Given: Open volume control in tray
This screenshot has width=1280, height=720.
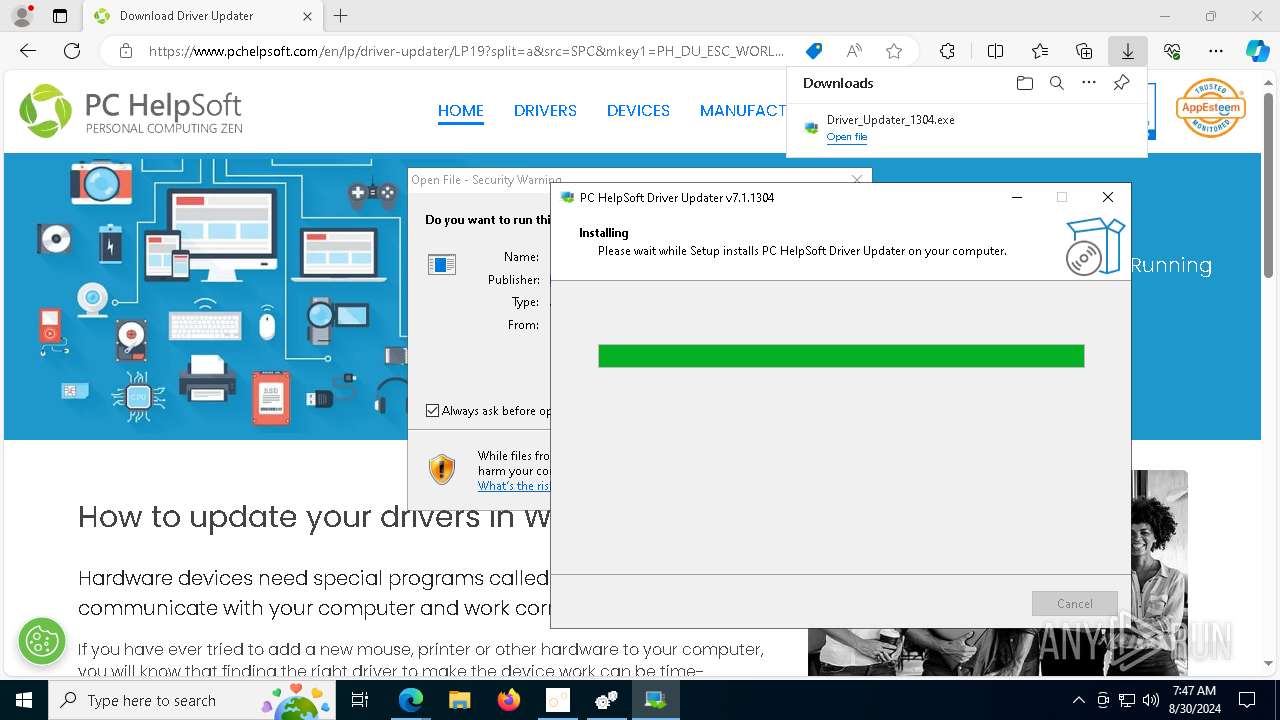Looking at the screenshot, I should click(1151, 700).
